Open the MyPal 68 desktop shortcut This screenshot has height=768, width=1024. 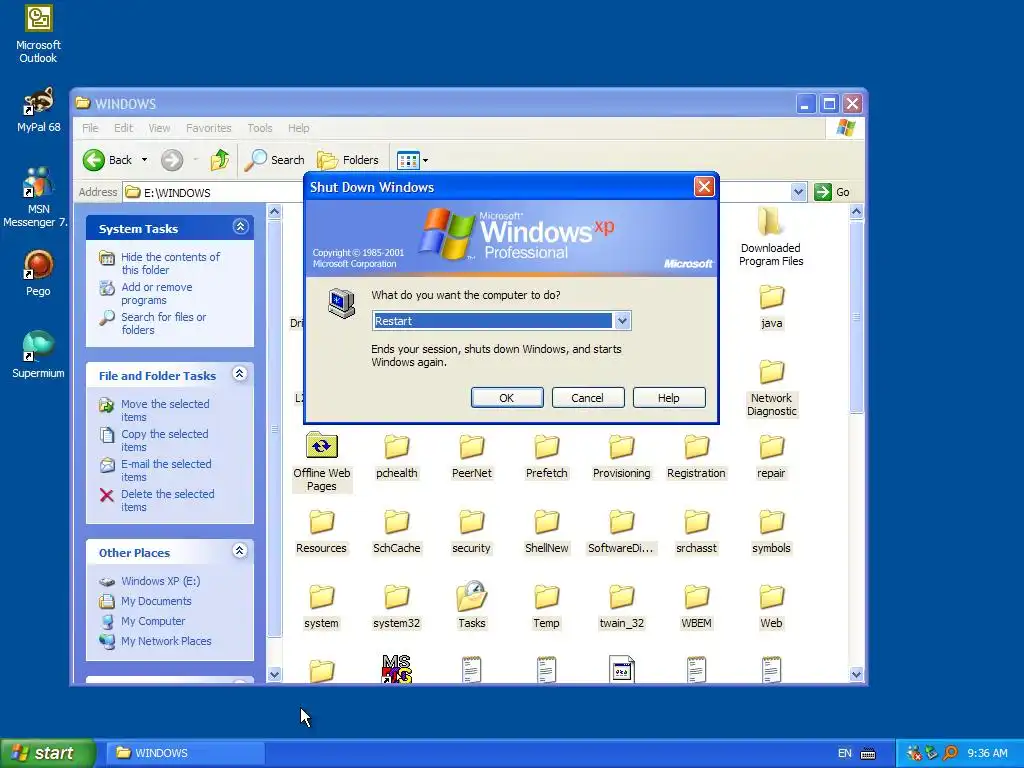coord(39,110)
